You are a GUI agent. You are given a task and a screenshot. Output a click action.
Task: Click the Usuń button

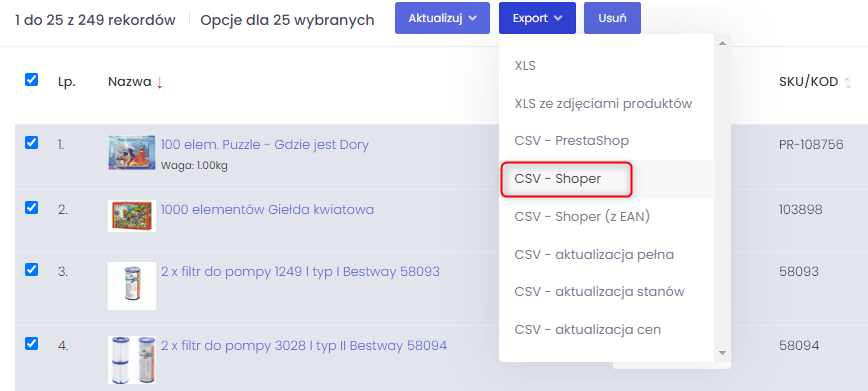pyautogui.click(x=612, y=18)
